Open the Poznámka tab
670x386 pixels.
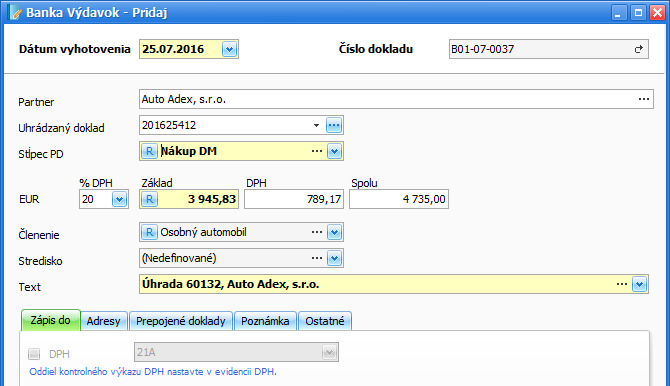pos(265,321)
